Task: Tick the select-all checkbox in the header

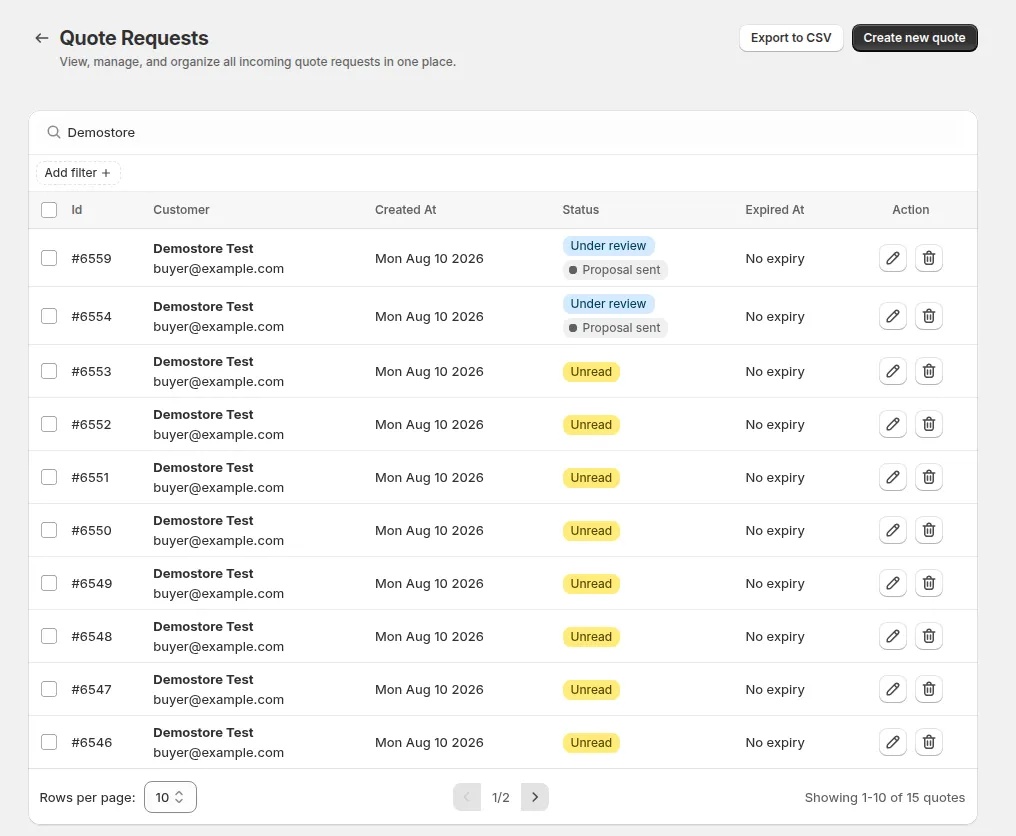Action: [49, 210]
